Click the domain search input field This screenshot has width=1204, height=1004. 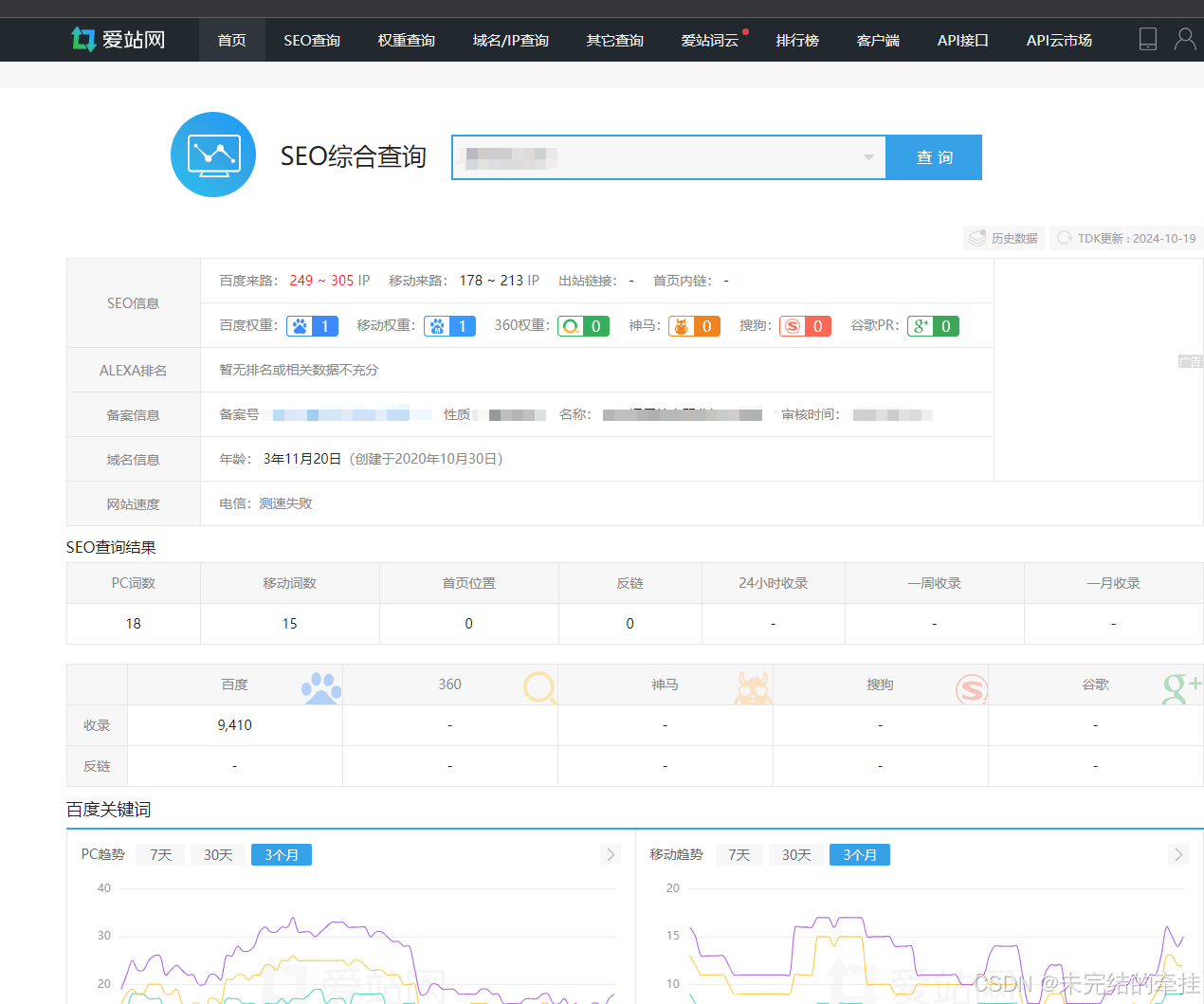pyautogui.click(x=668, y=157)
